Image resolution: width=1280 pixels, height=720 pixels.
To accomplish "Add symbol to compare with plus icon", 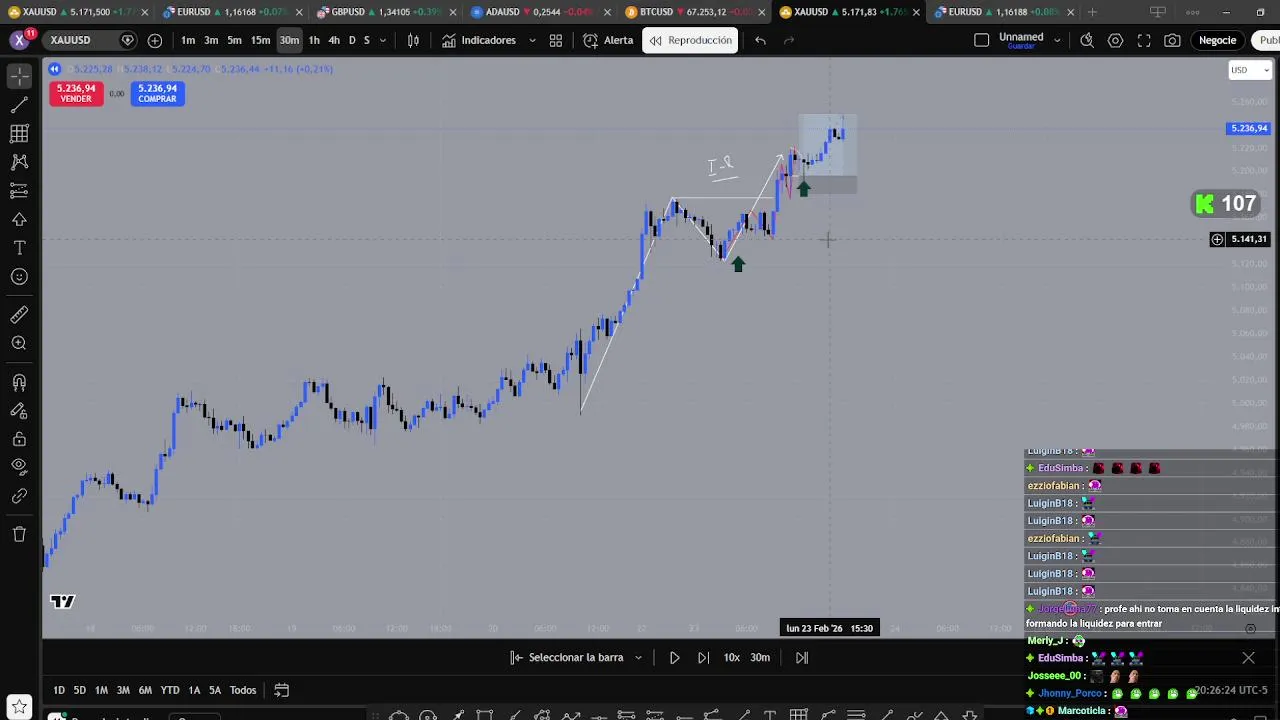I will 155,40.
